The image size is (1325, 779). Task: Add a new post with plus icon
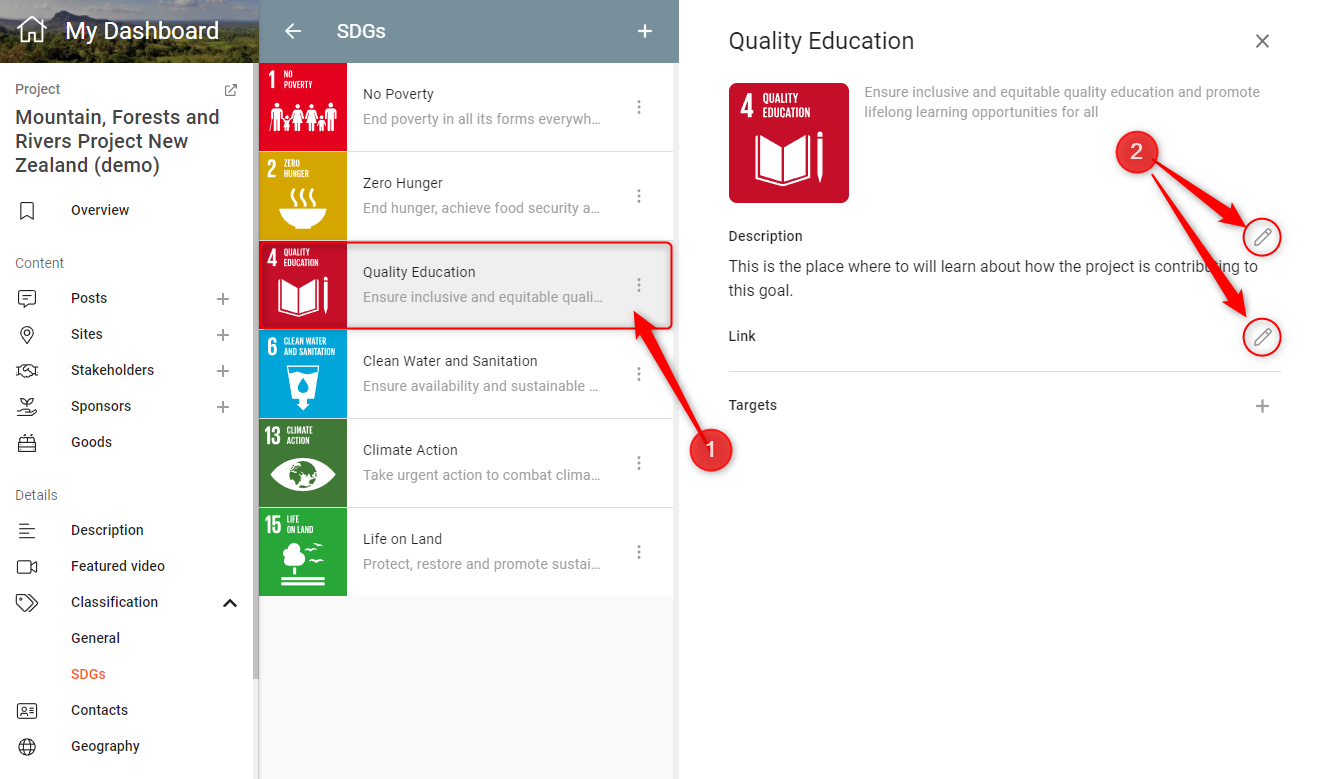(223, 298)
